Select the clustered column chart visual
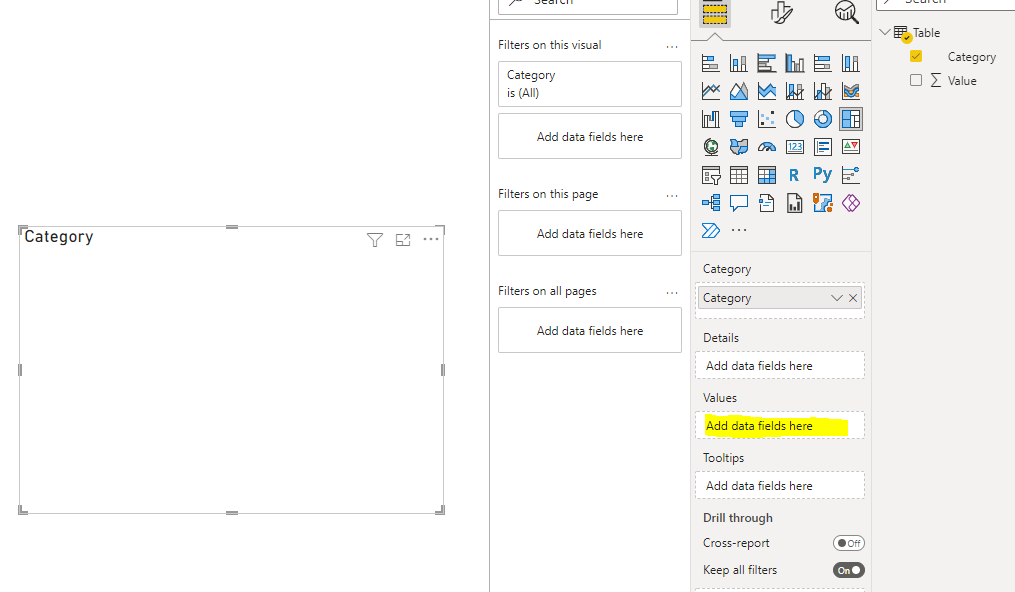The width and height of the screenshot is (1015, 592). coord(795,63)
